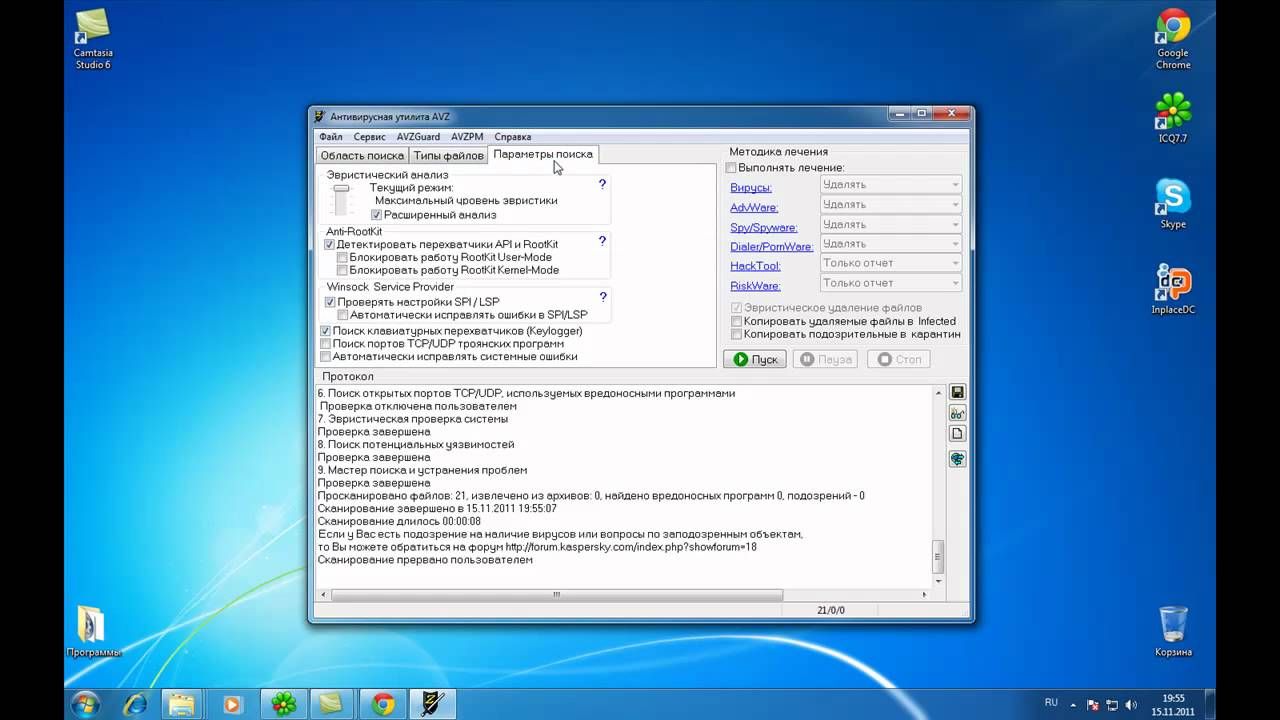Click the network icon in the system tray
Image resolution: width=1280 pixels, height=720 pixels.
1111,704
